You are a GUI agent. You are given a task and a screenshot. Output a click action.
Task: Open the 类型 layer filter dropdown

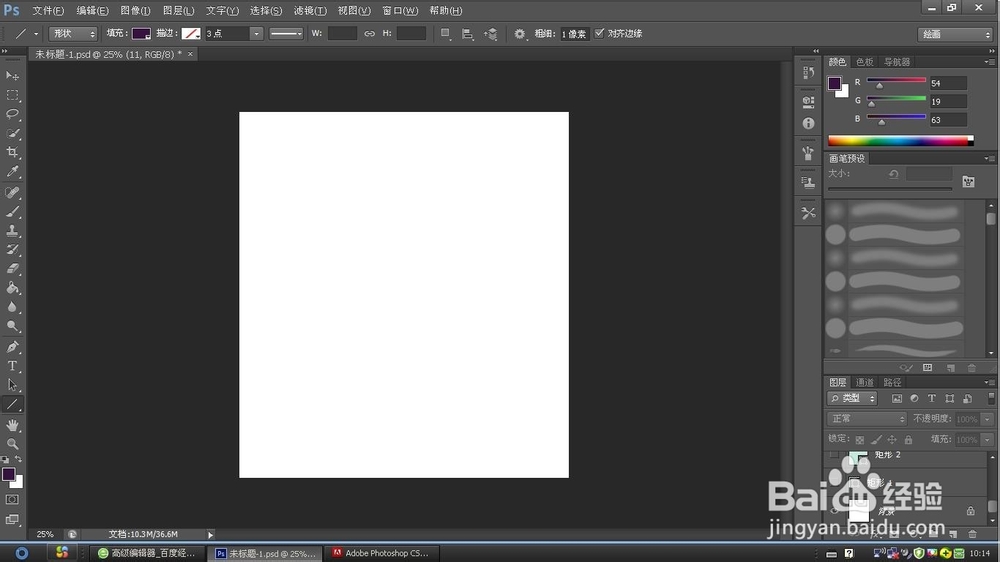pos(852,399)
